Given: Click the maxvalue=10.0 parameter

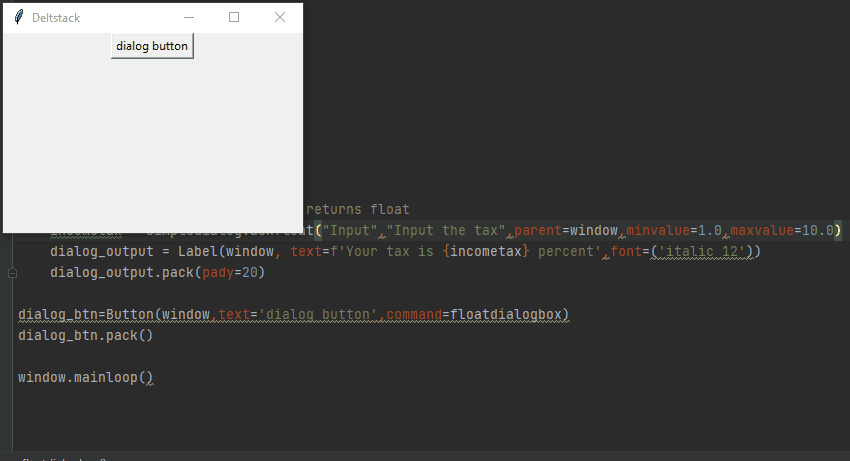Looking at the screenshot, I should click(786, 231).
